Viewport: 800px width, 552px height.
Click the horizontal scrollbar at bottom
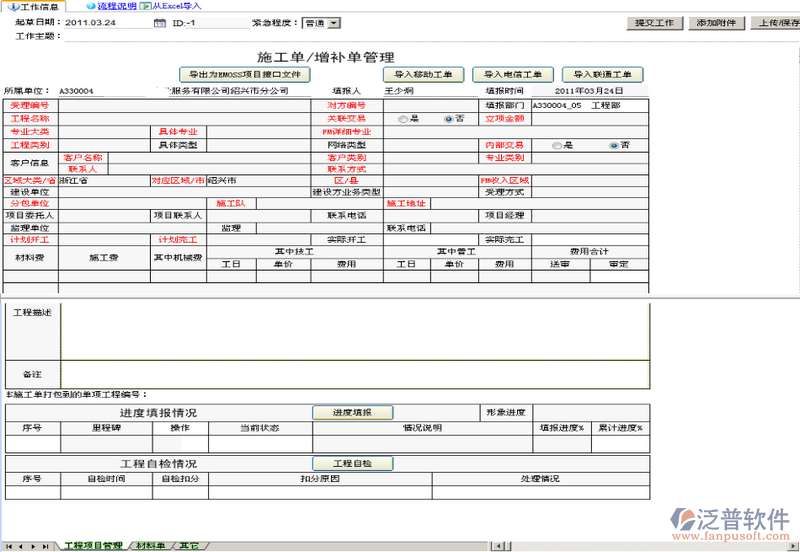(x=645, y=546)
